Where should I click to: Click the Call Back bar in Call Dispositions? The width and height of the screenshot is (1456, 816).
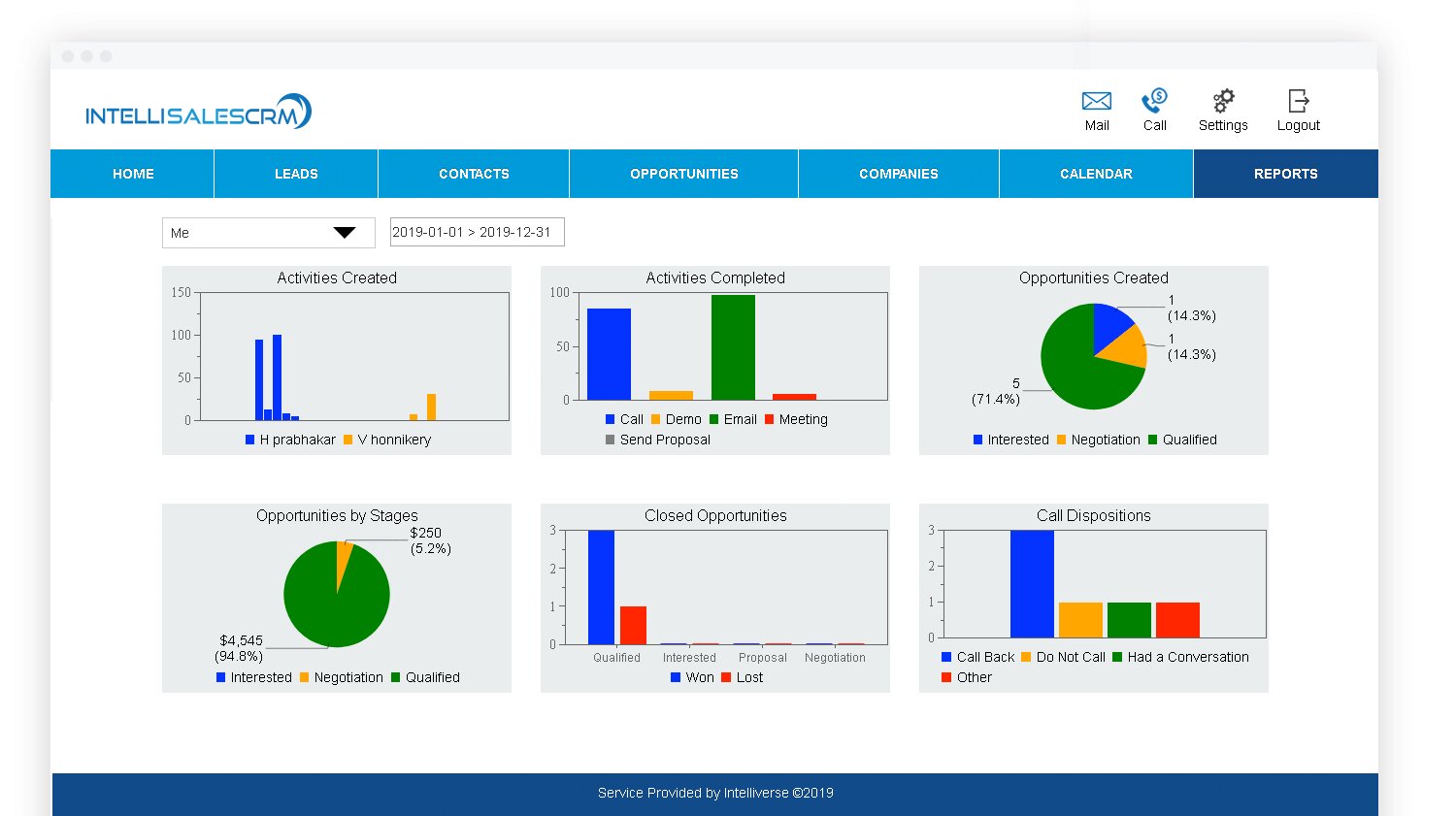(x=1032, y=583)
